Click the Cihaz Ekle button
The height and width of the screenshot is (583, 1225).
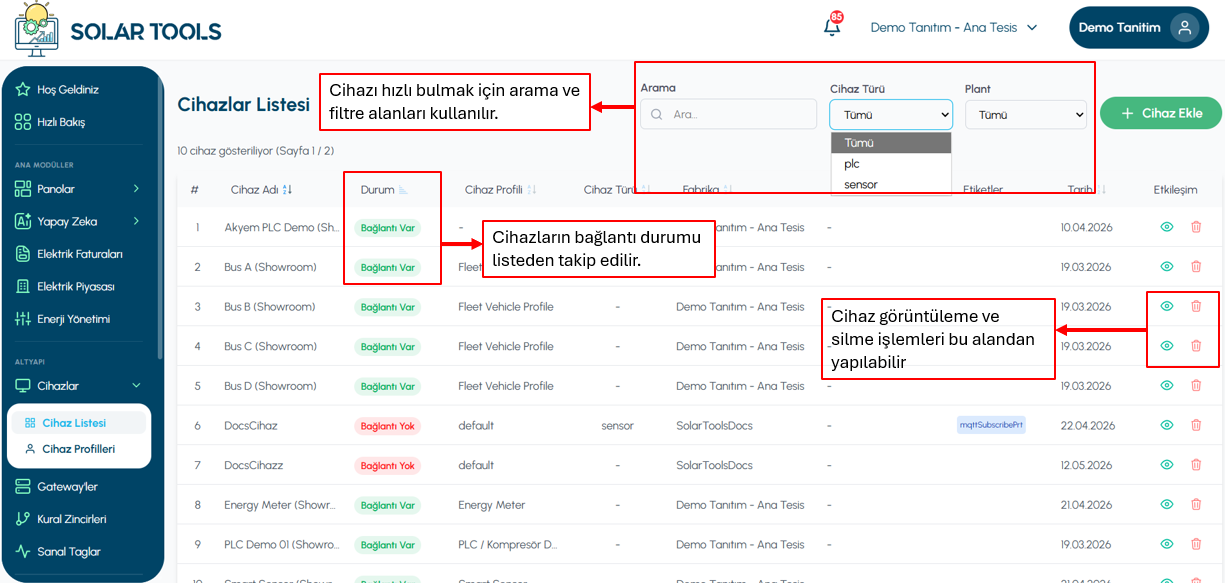[1161, 113]
